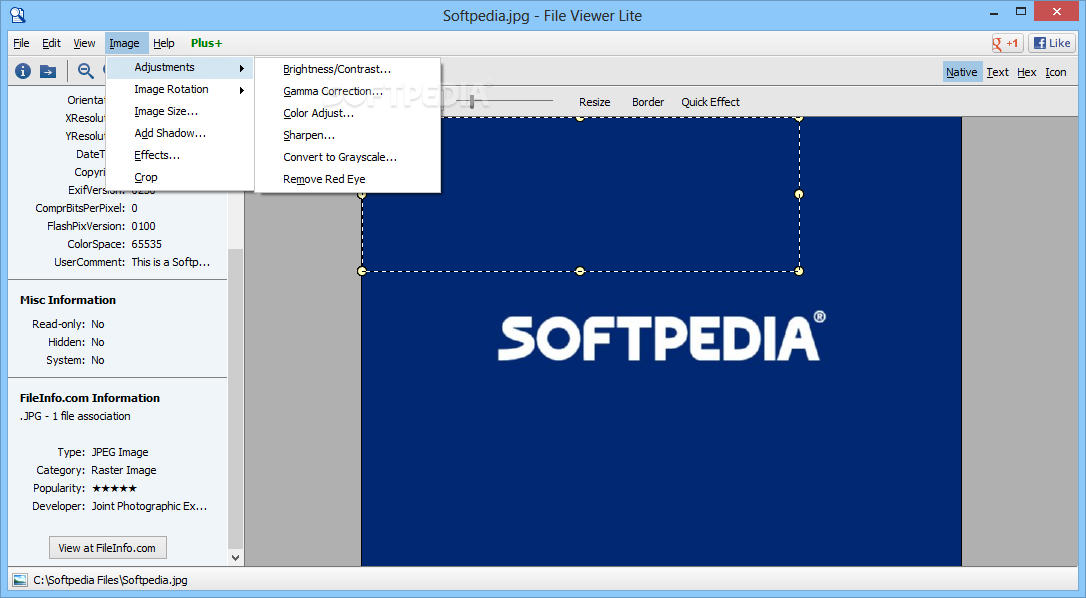
Task: Click the zoom out magnifier icon
Action: click(85, 71)
